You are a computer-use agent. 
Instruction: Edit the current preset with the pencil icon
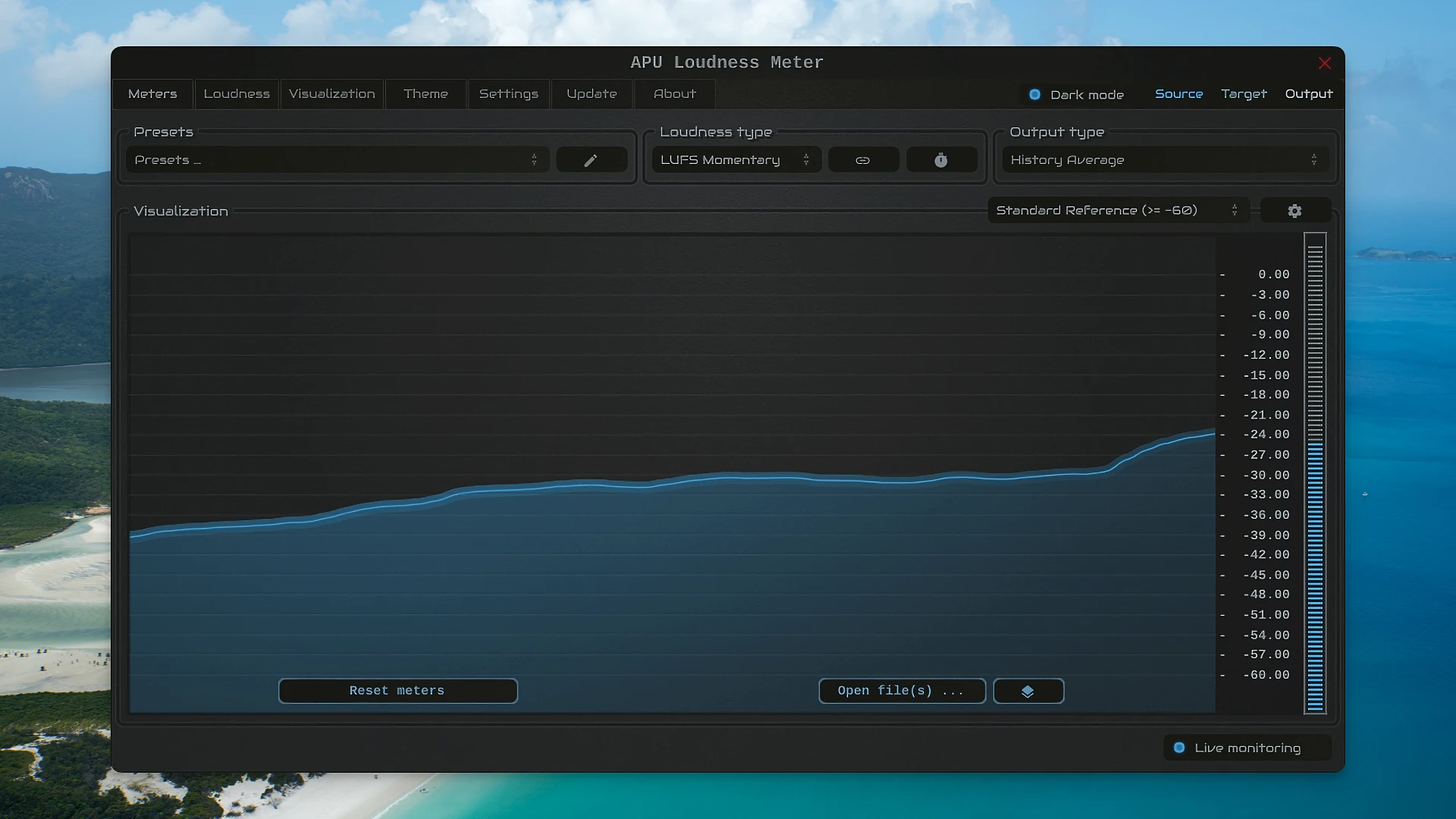[591, 159]
